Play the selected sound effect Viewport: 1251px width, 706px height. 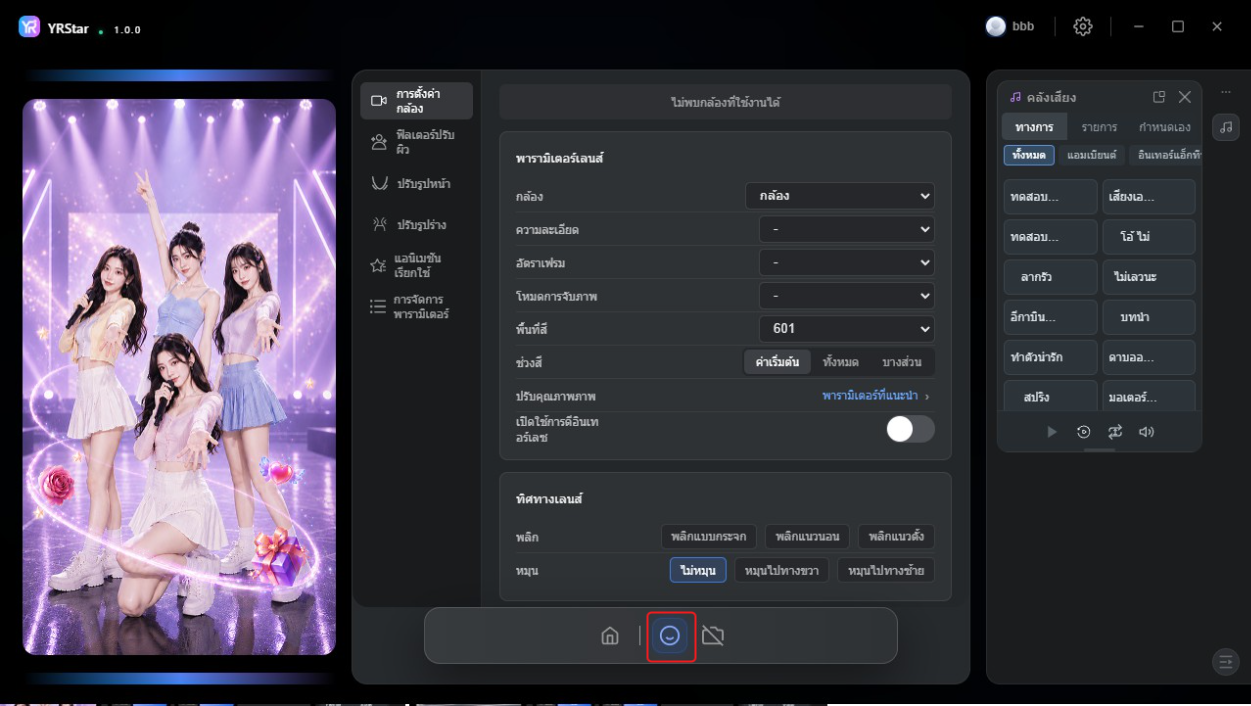click(x=1051, y=432)
